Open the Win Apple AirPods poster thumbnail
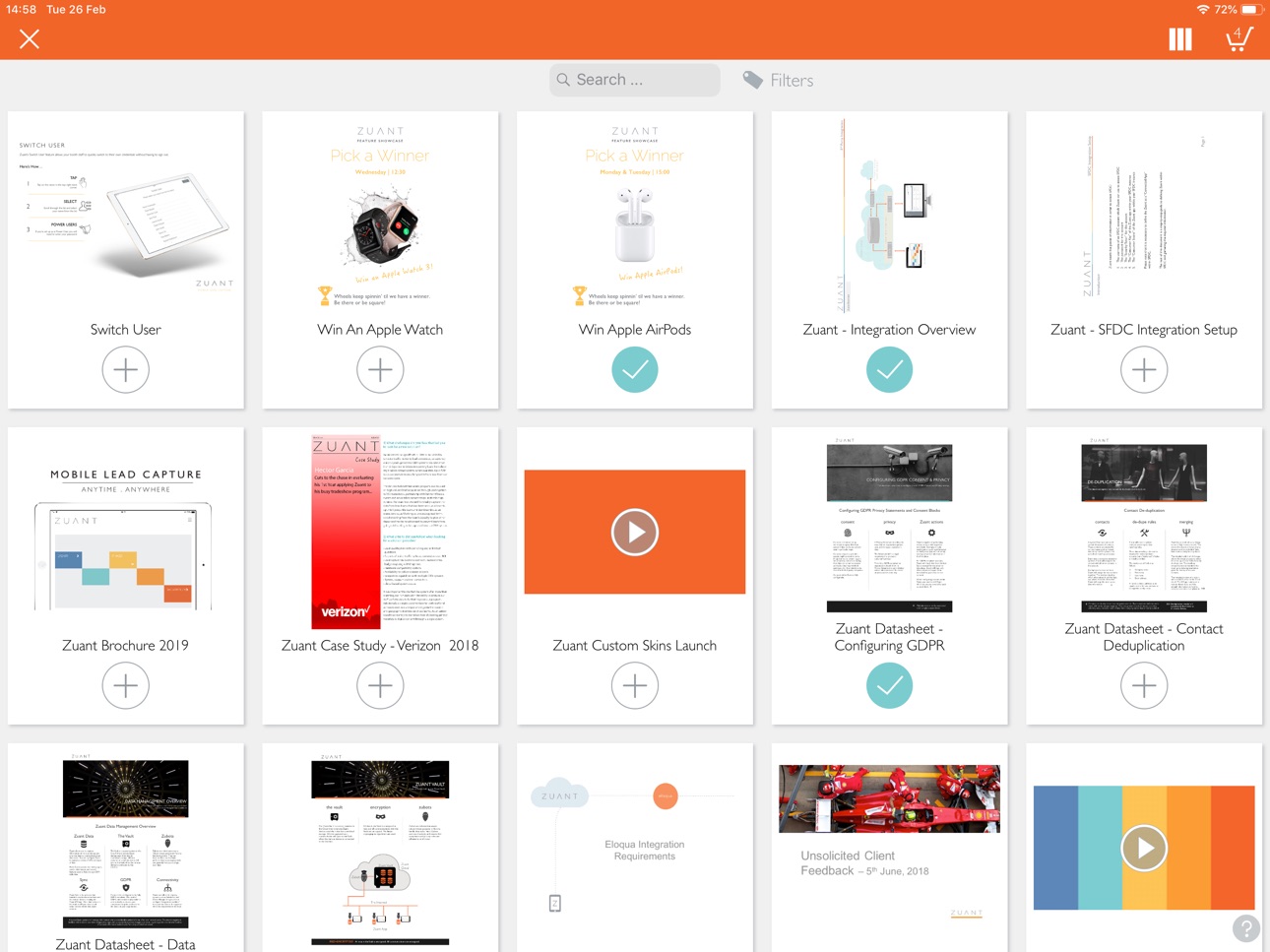Viewport: 1270px width, 952px height. [x=635, y=216]
